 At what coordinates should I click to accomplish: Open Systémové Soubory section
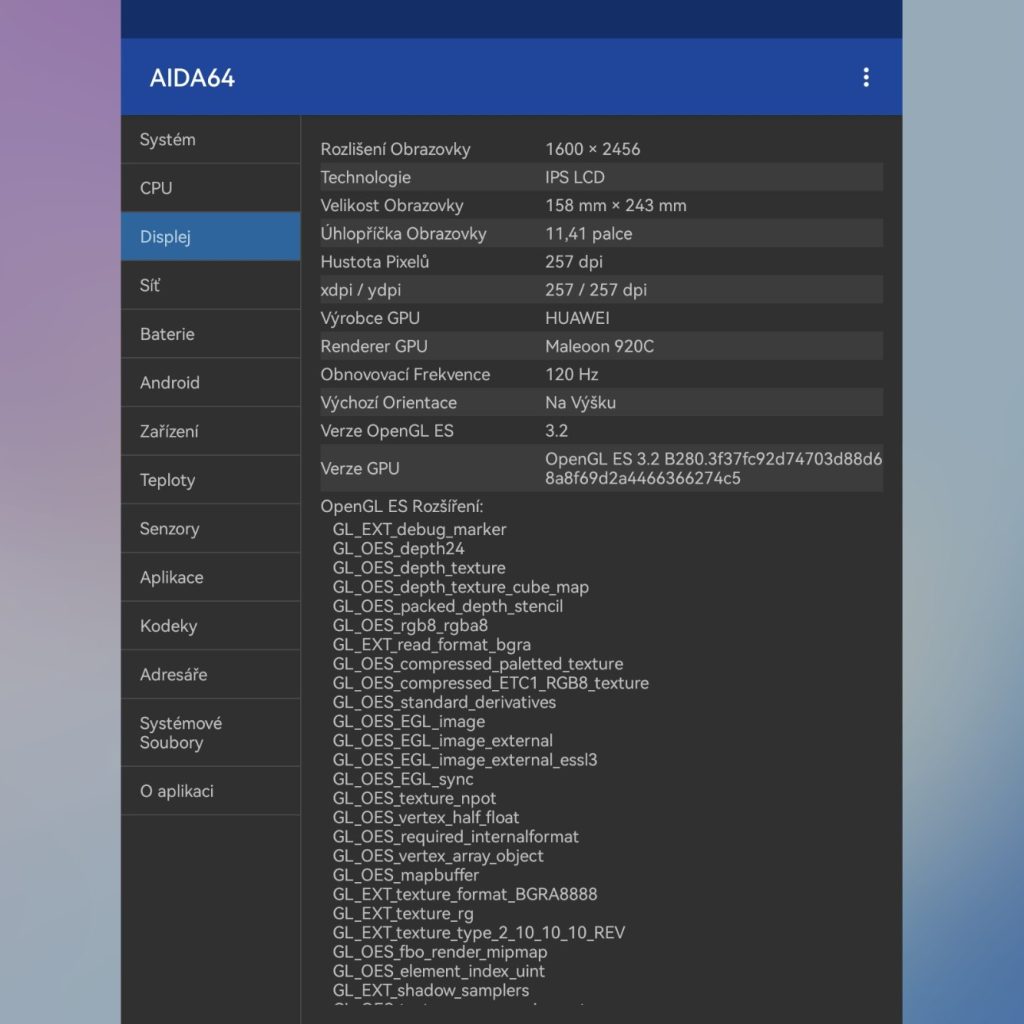210,733
